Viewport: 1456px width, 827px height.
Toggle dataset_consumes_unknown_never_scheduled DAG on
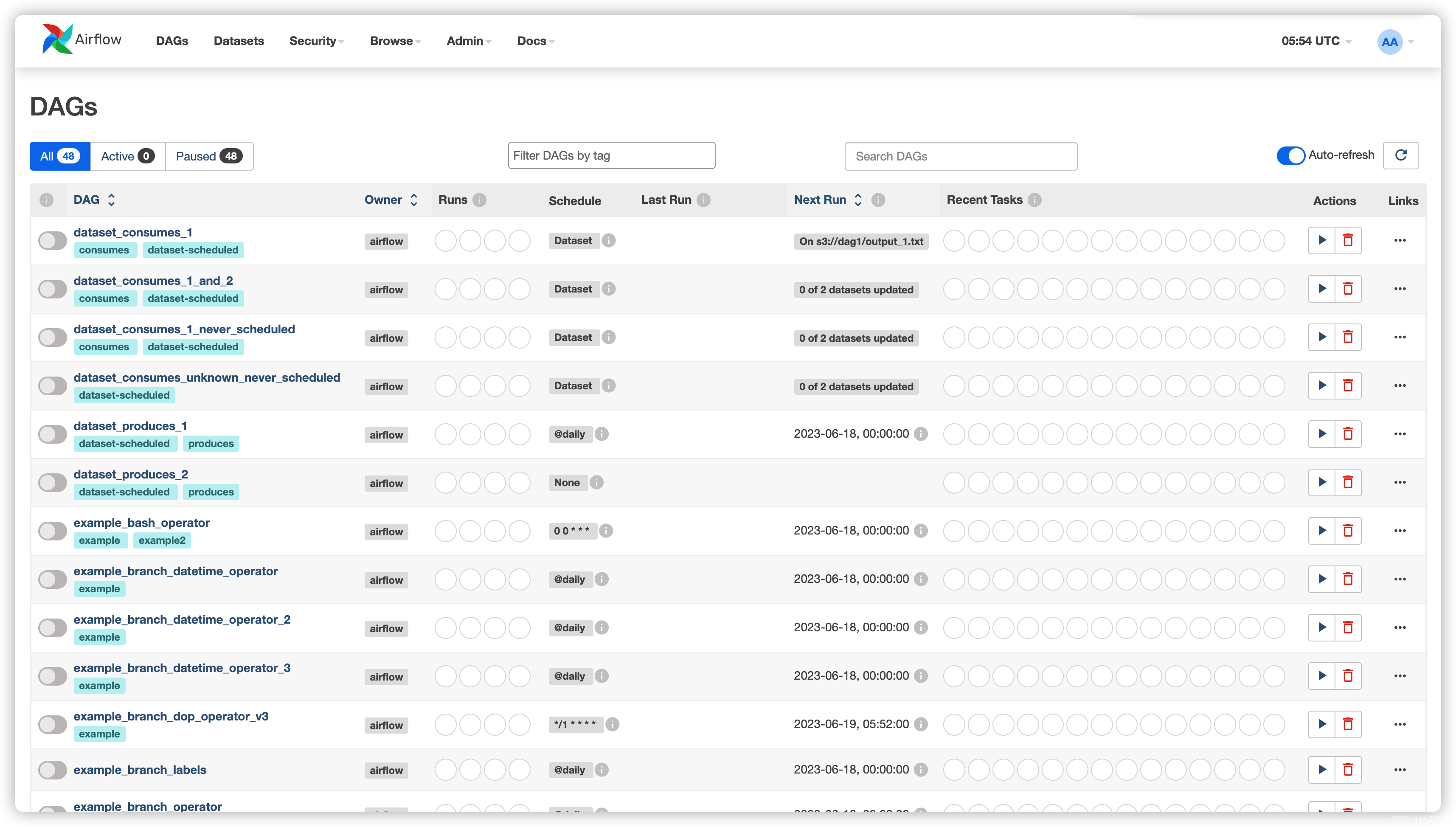52,386
